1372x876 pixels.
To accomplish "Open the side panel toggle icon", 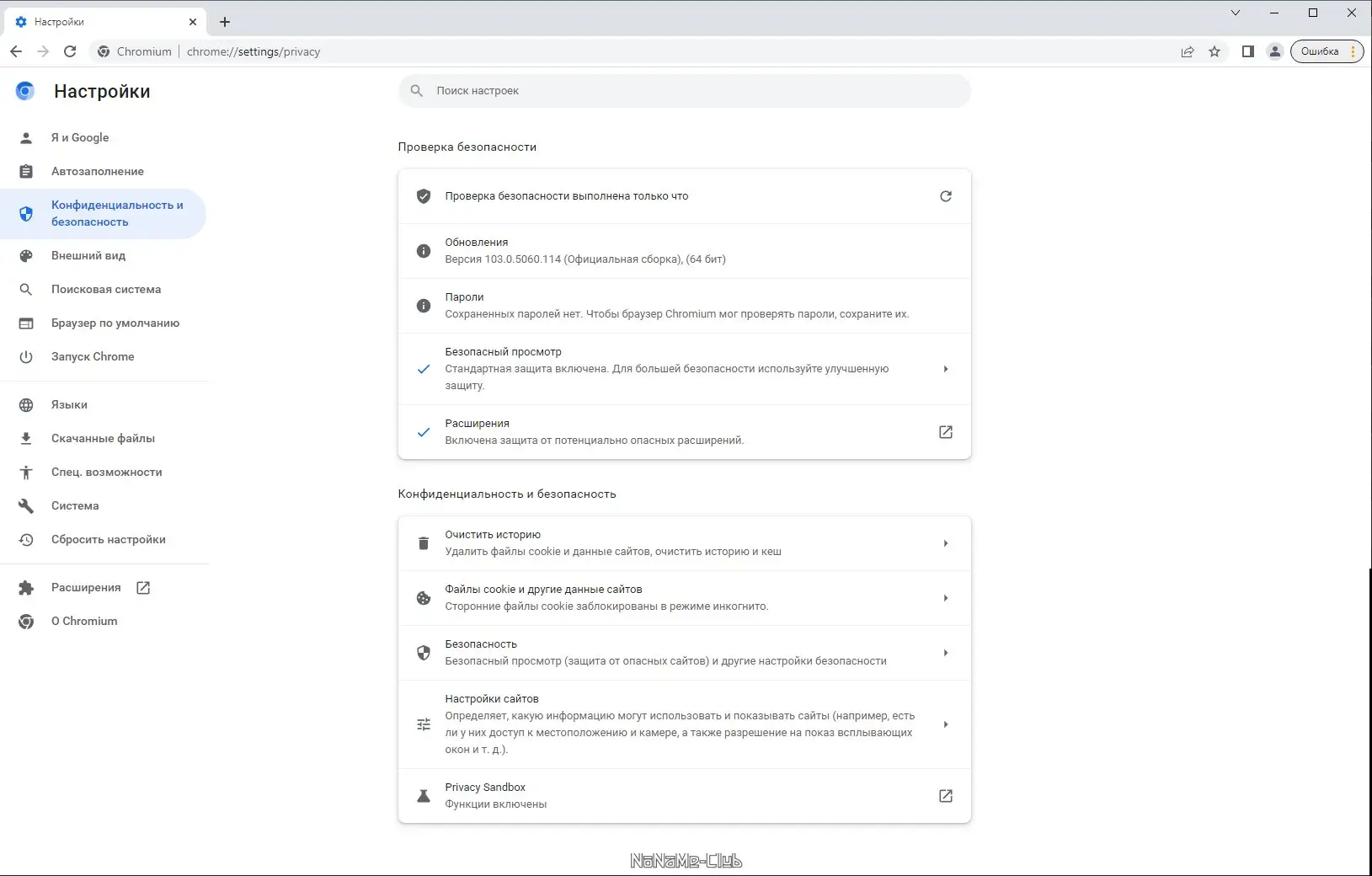I will (x=1248, y=51).
